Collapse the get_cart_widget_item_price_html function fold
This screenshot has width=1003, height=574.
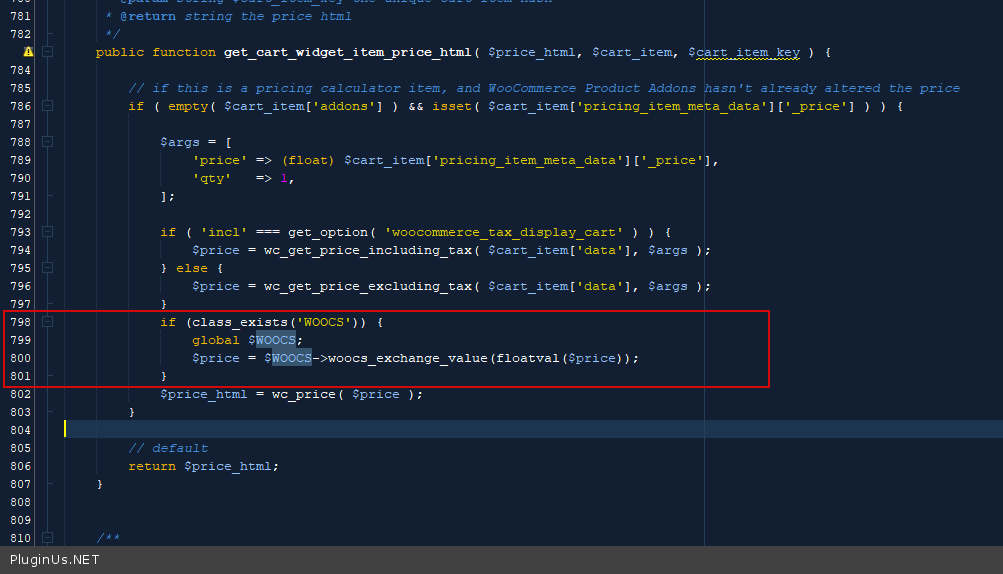tap(47, 52)
